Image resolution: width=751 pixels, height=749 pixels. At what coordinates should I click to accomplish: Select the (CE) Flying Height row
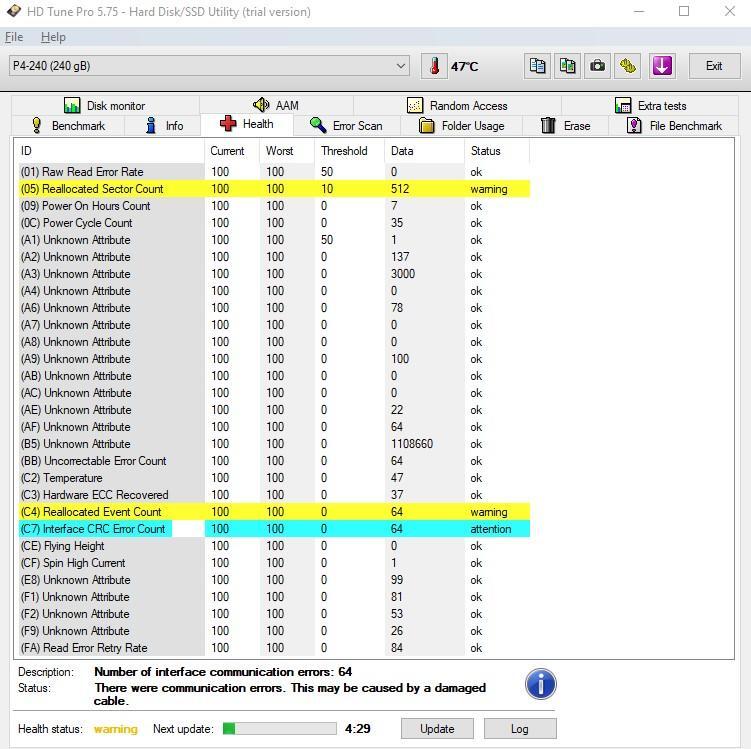[x=274, y=546]
